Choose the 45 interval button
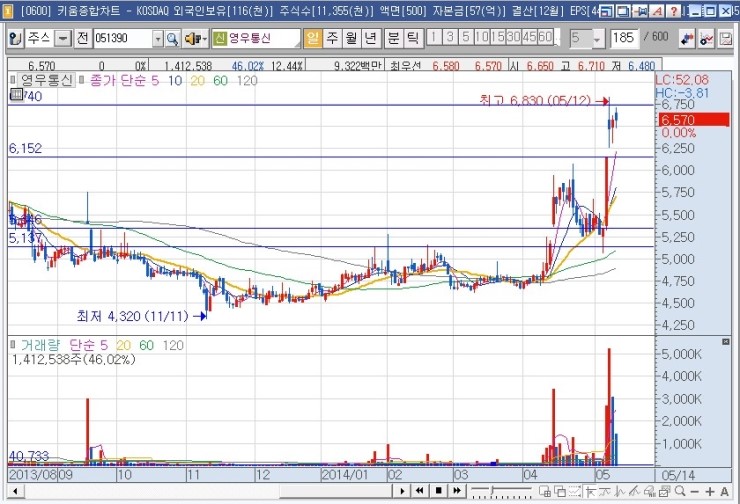The height and width of the screenshot is (504, 740). coord(530,37)
